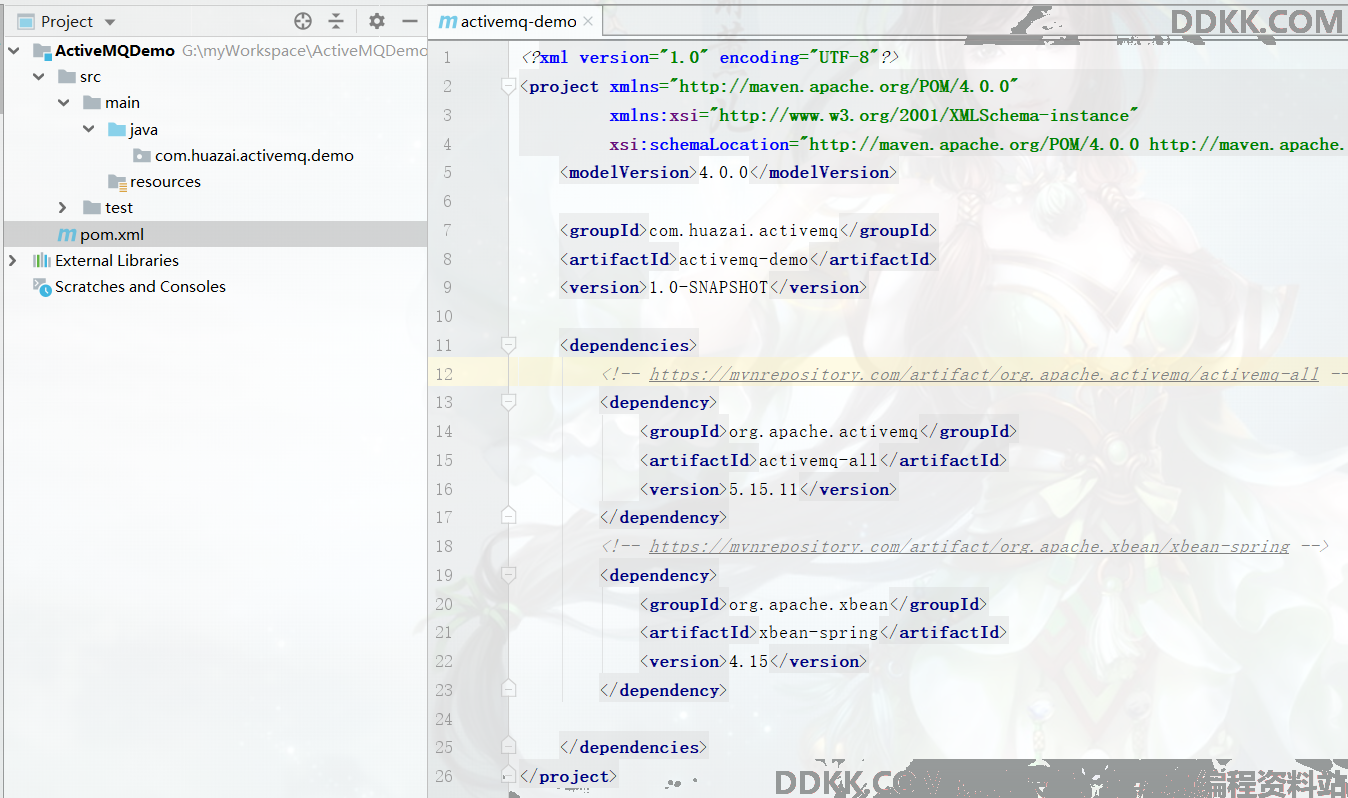Select the resources tree item
Screen dimensions: 1348x798
coord(165,182)
